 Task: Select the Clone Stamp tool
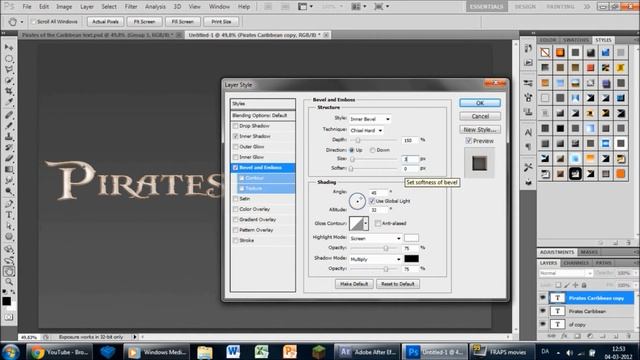click(9, 136)
